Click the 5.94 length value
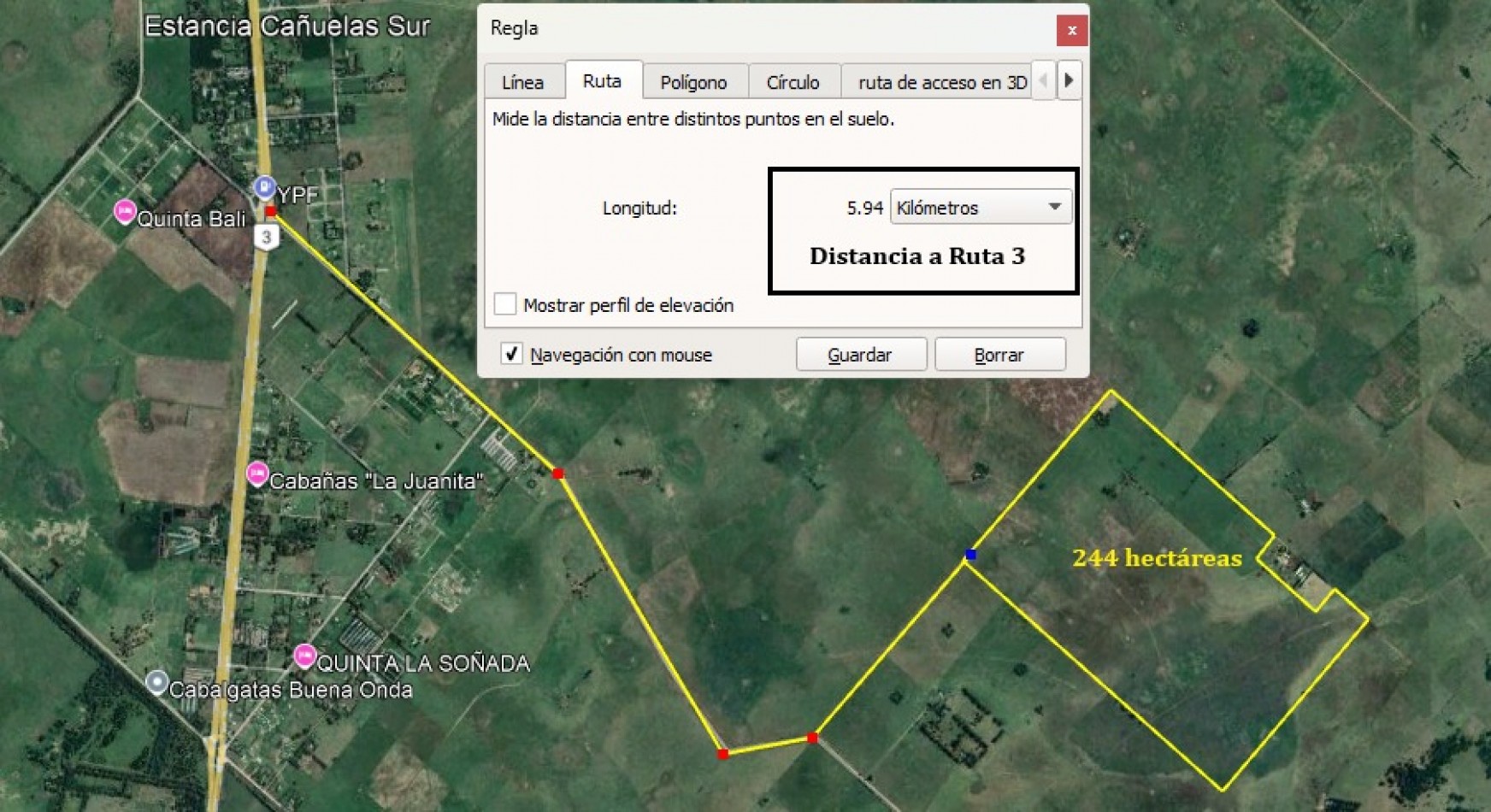Viewport: 1491px width, 812px height. tap(864, 208)
